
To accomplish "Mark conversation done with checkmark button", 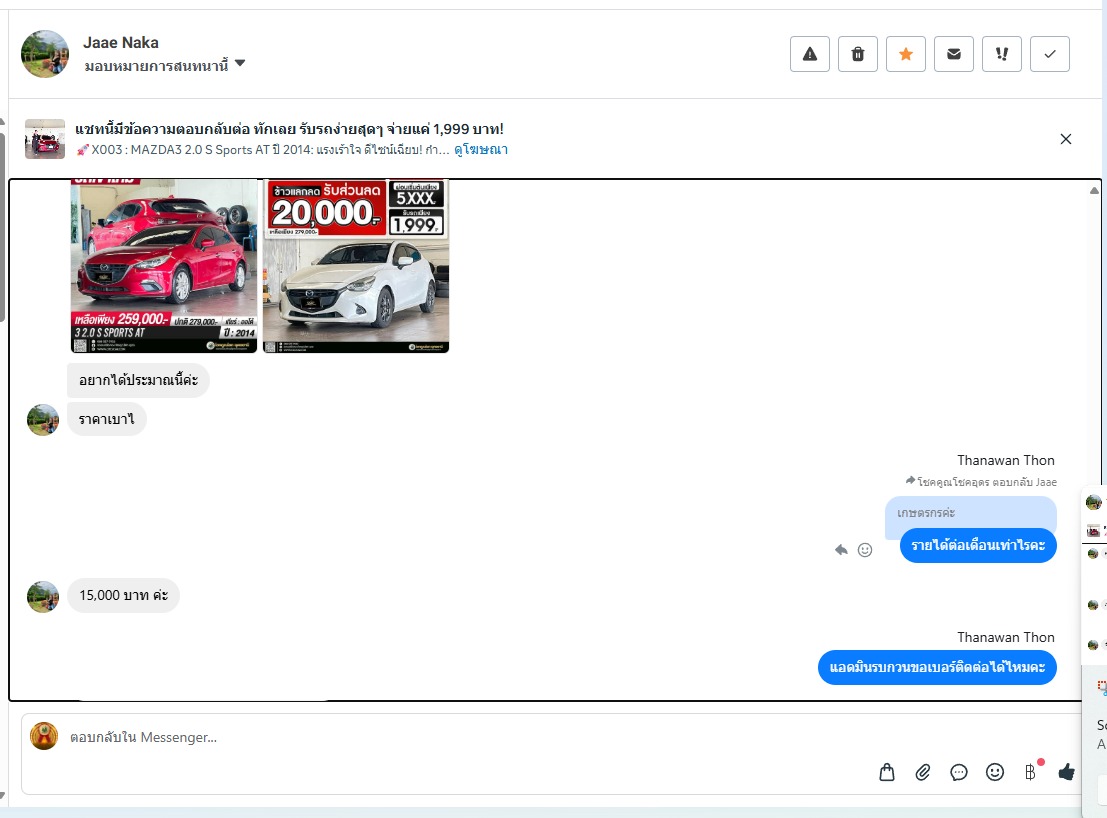I will 1050,54.
